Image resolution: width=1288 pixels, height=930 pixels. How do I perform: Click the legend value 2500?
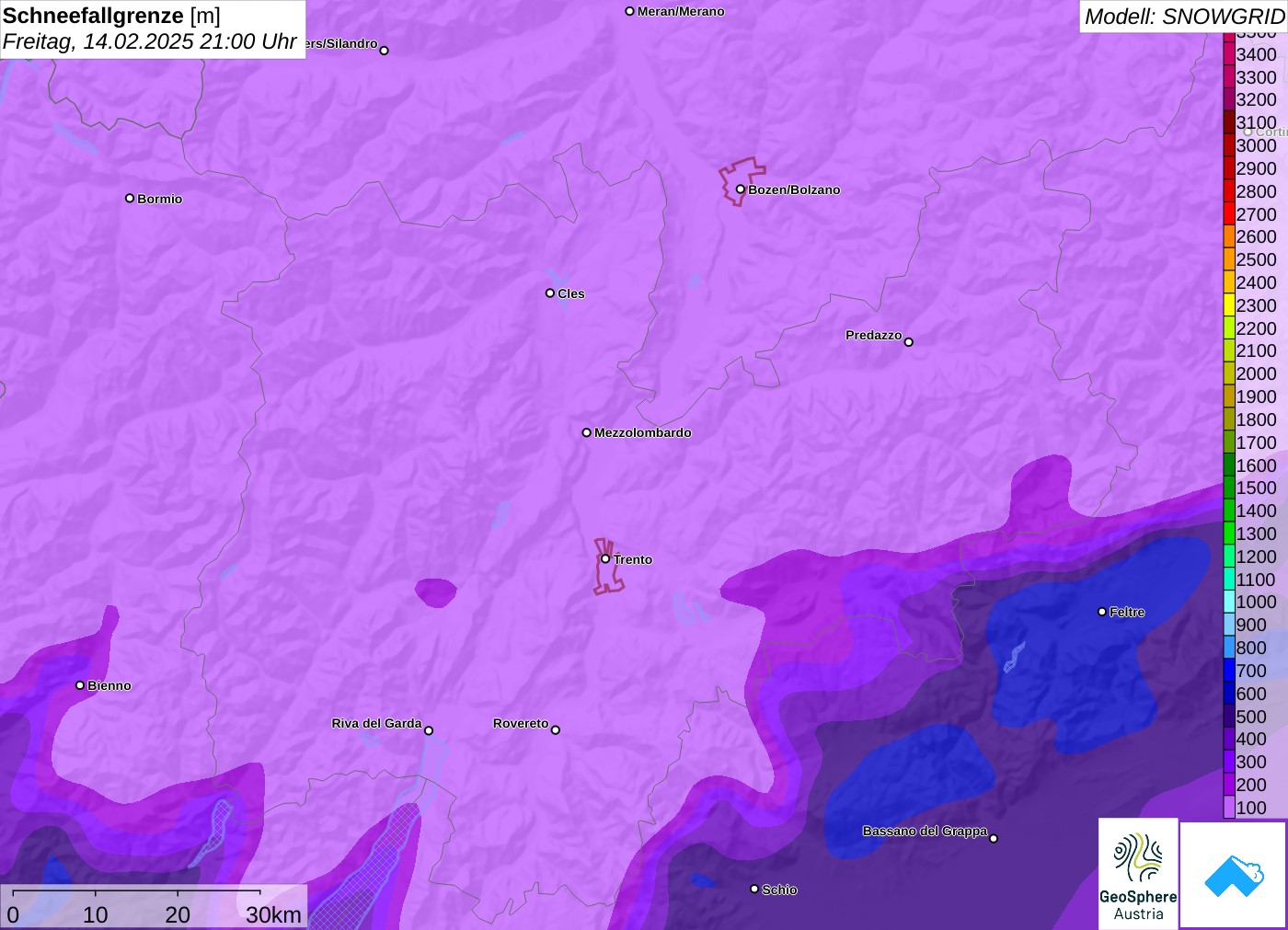tap(1256, 259)
